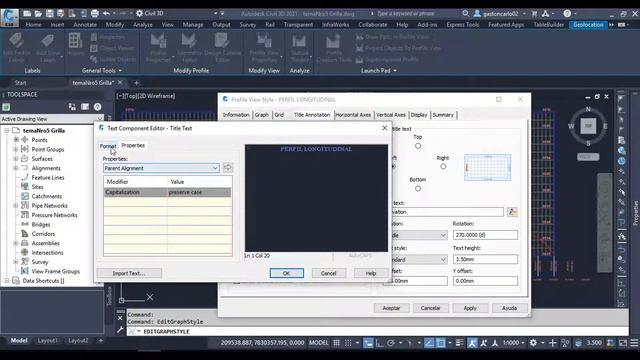Click Cancel in Text Component Editor
640x360 pixels.
tap(329, 273)
